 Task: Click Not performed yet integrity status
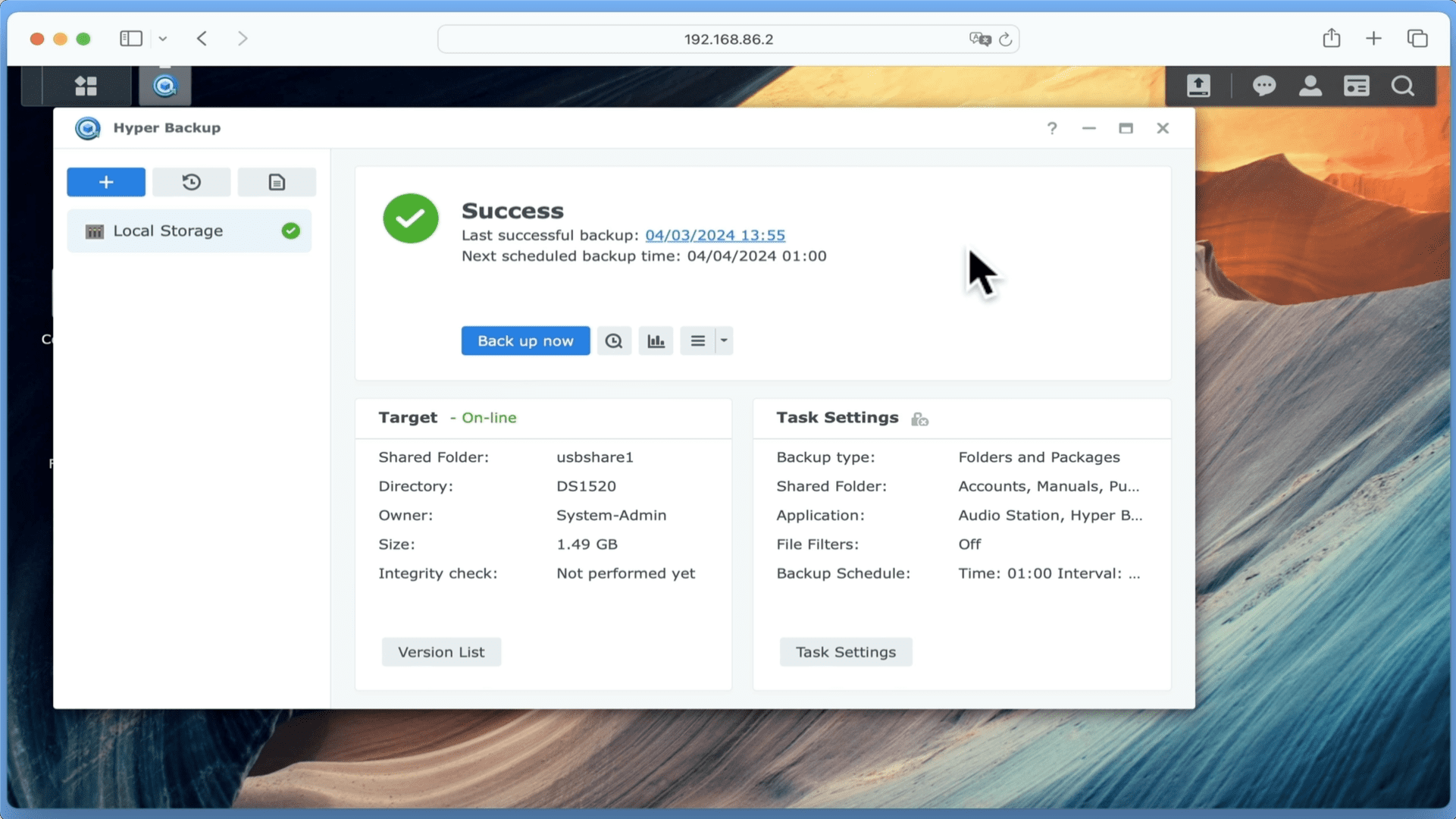[x=625, y=573]
